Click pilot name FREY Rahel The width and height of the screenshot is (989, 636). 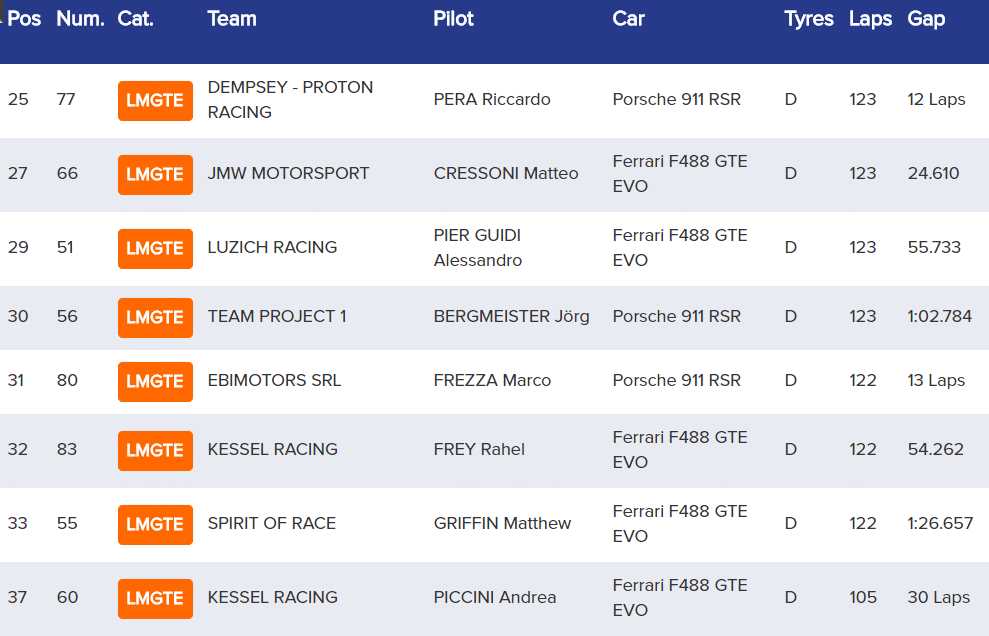(x=479, y=450)
